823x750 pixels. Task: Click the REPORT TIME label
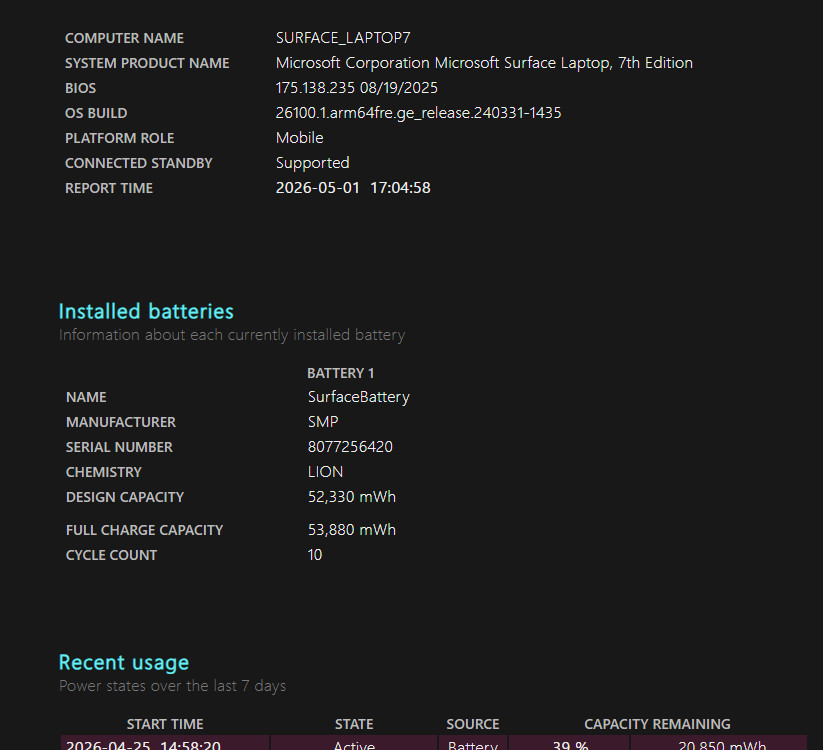[109, 188]
